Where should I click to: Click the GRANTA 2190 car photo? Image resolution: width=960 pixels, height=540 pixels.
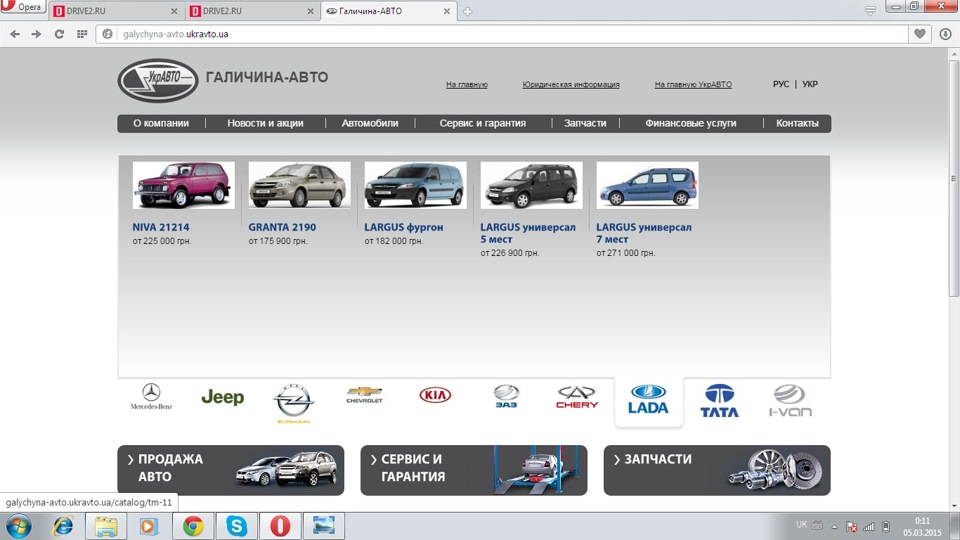[x=299, y=185]
